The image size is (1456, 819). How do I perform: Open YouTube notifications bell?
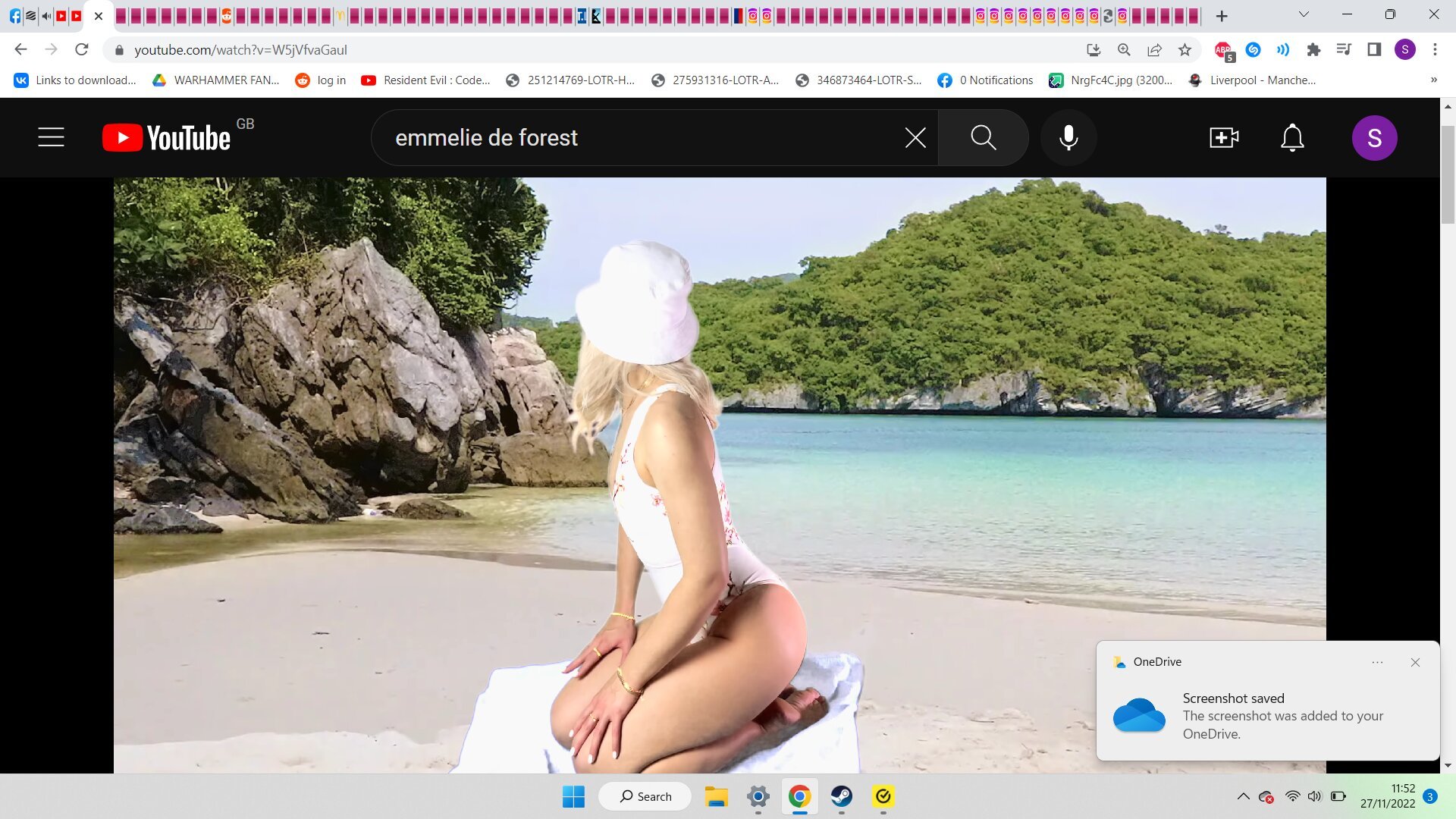[1292, 137]
